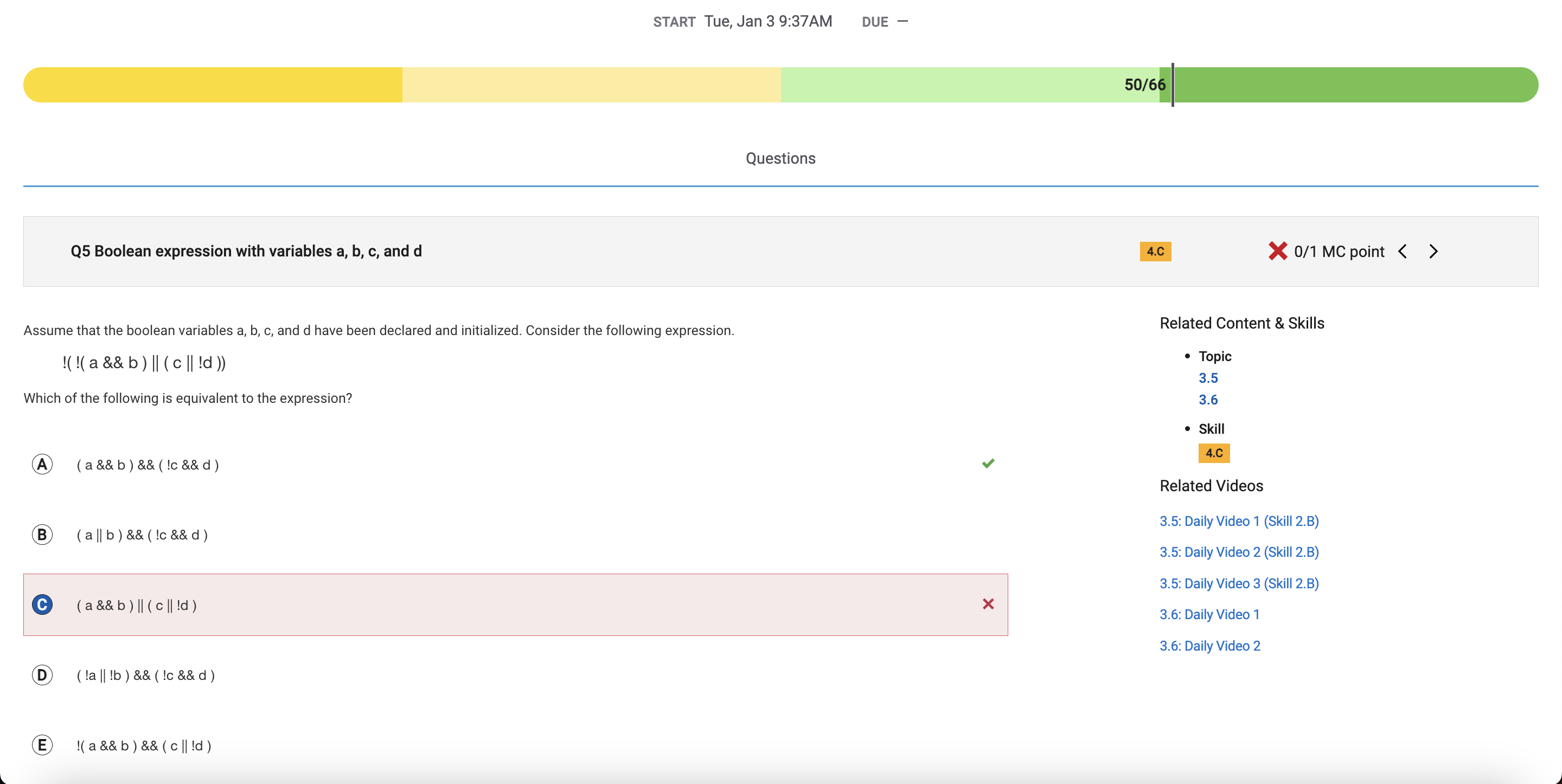The width and height of the screenshot is (1562, 784).
Task: Select answer choice E radio button
Action: tap(42, 745)
